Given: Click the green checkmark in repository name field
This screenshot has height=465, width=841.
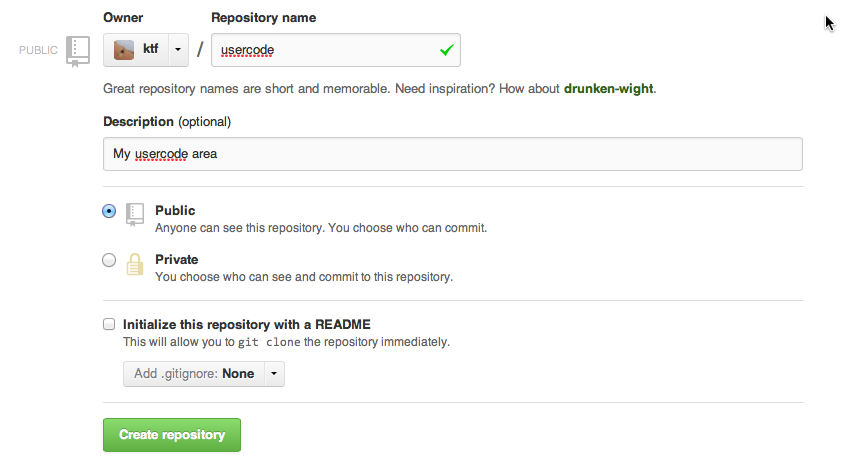Looking at the screenshot, I should coord(447,50).
